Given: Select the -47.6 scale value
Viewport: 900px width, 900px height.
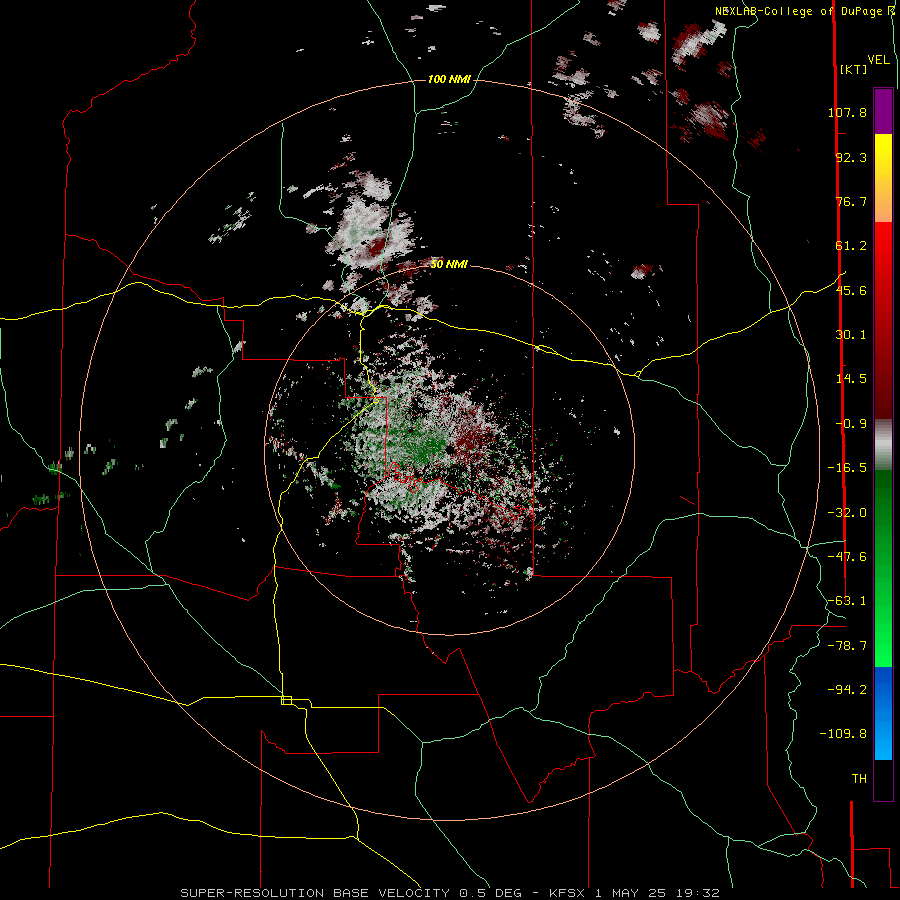Looking at the screenshot, I should pos(847,557).
